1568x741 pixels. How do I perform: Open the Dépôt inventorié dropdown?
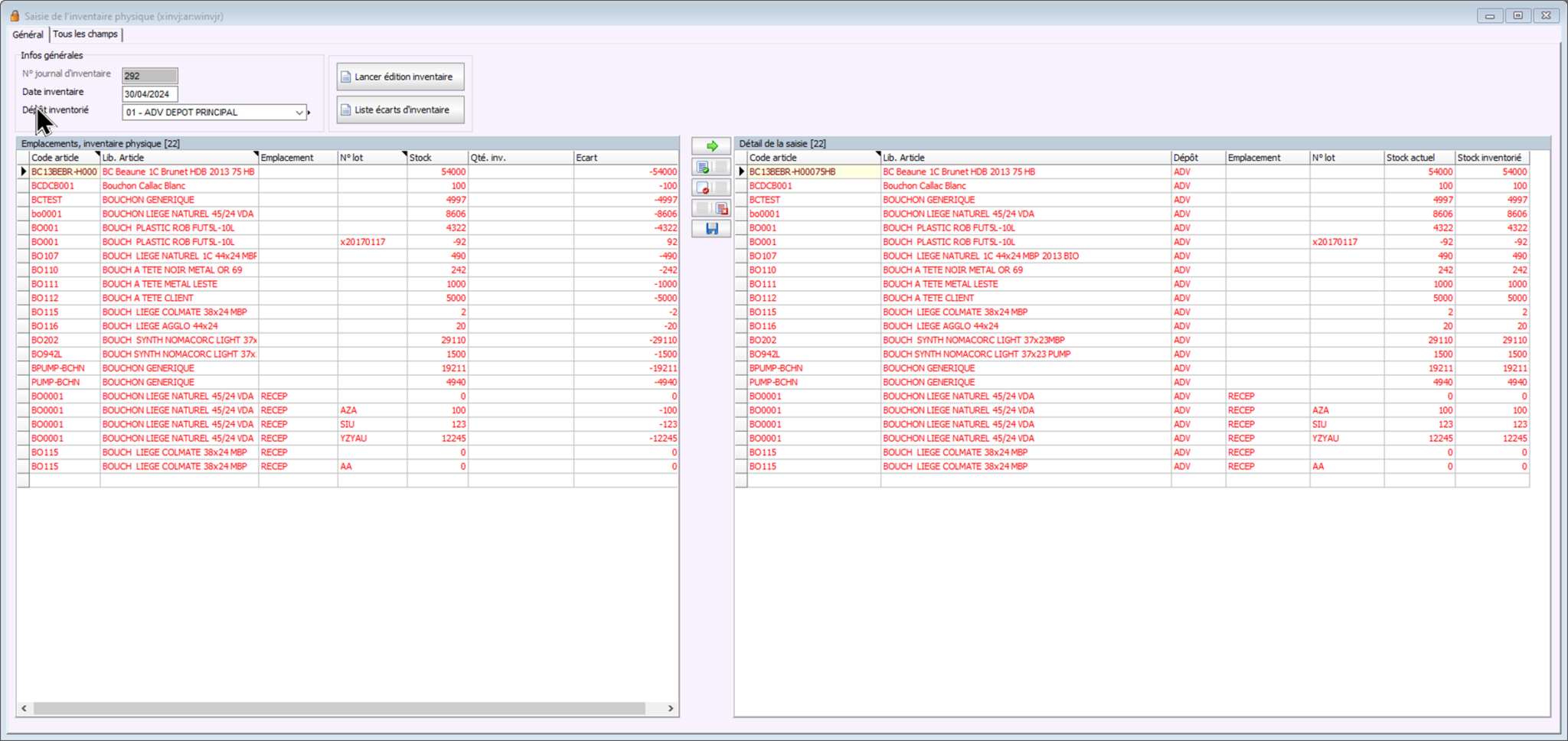[x=299, y=113]
